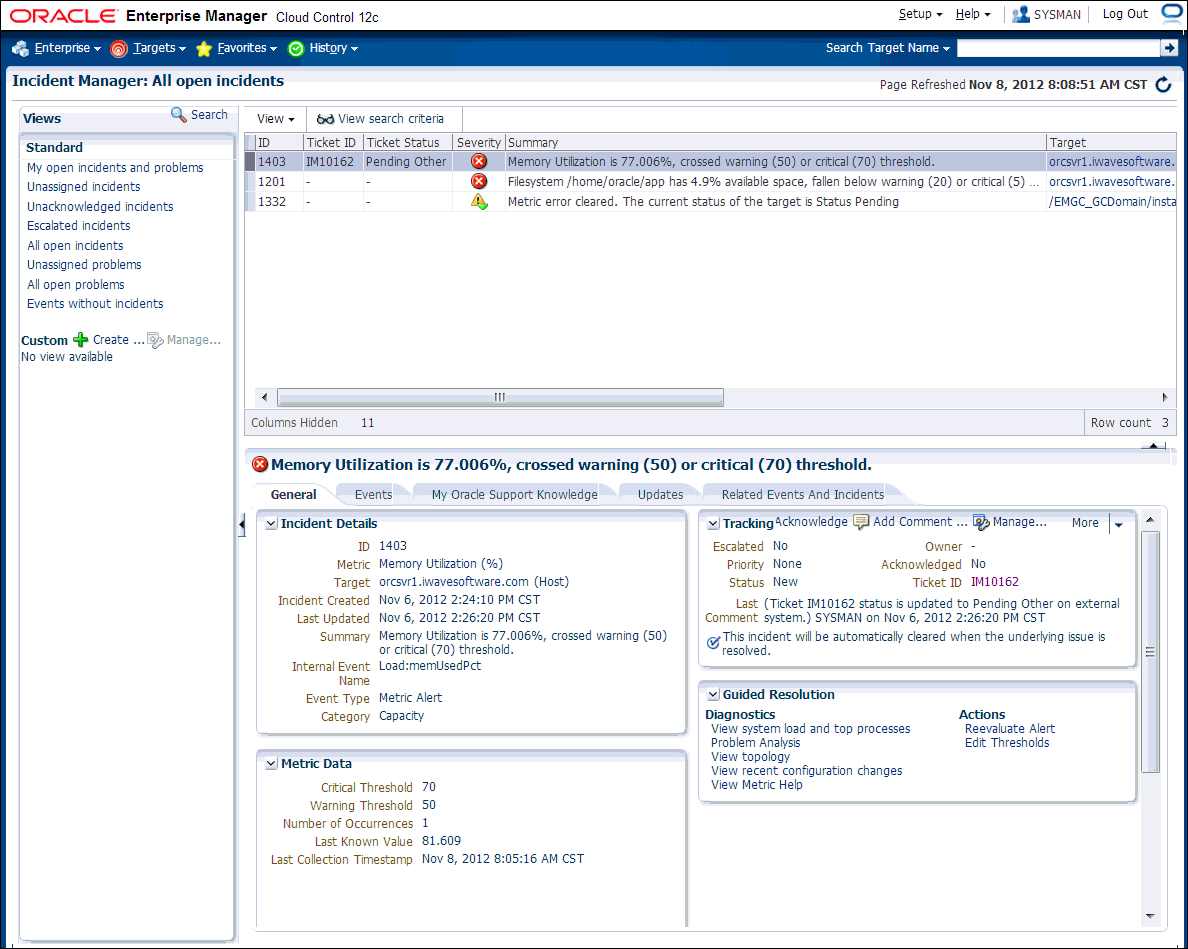
Task: Click the Manage icon in Tracking panel
Action: click(981, 523)
